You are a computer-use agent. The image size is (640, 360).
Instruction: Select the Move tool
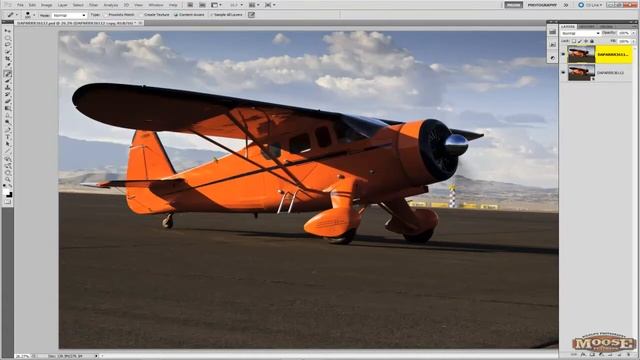click(x=8, y=31)
